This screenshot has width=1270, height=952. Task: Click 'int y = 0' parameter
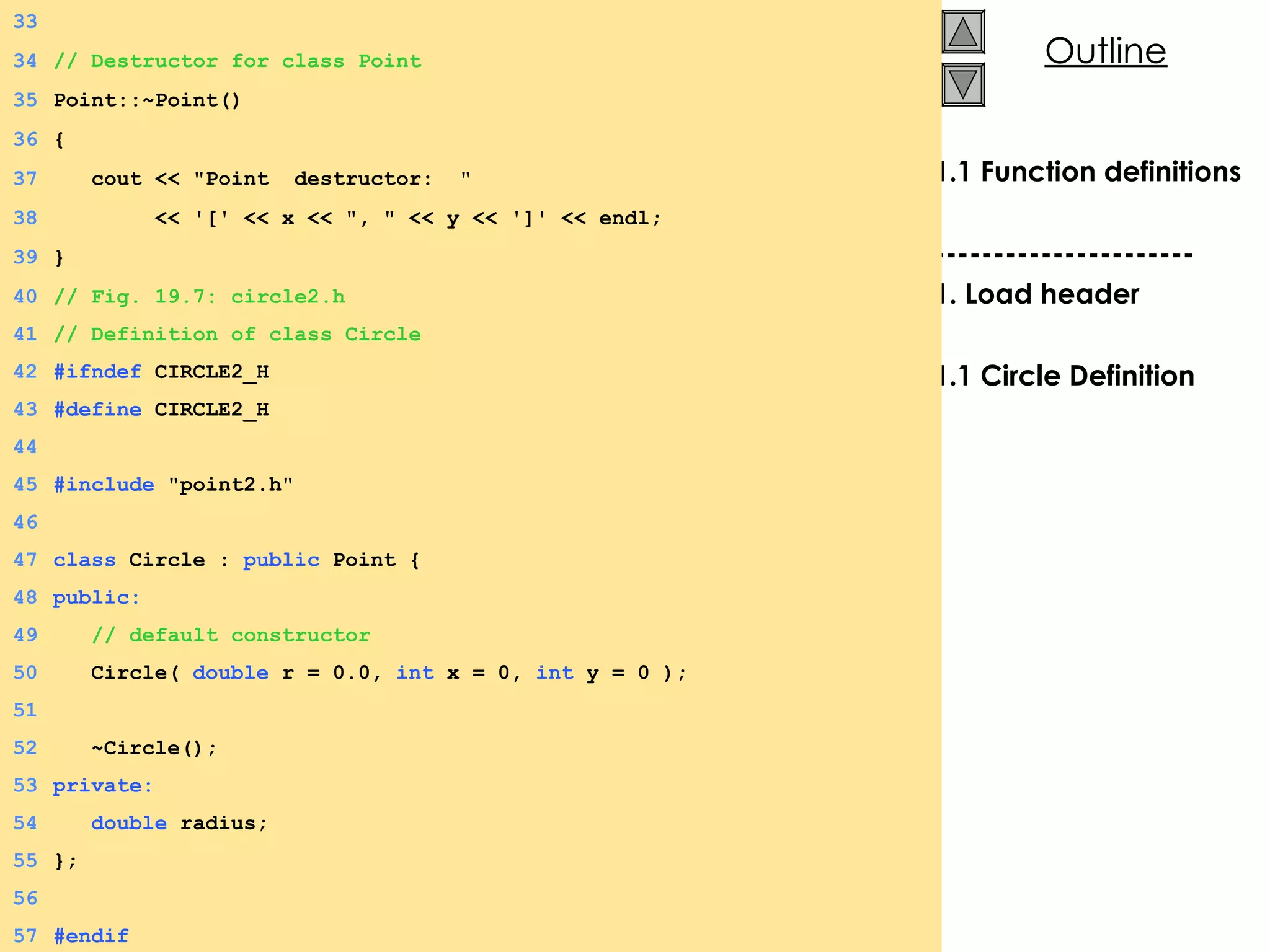[593, 673]
